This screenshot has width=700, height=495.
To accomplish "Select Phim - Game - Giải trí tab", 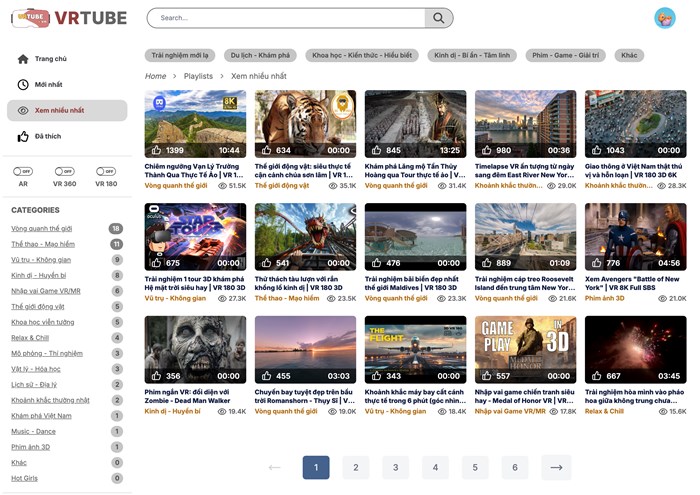I will 566,55.
